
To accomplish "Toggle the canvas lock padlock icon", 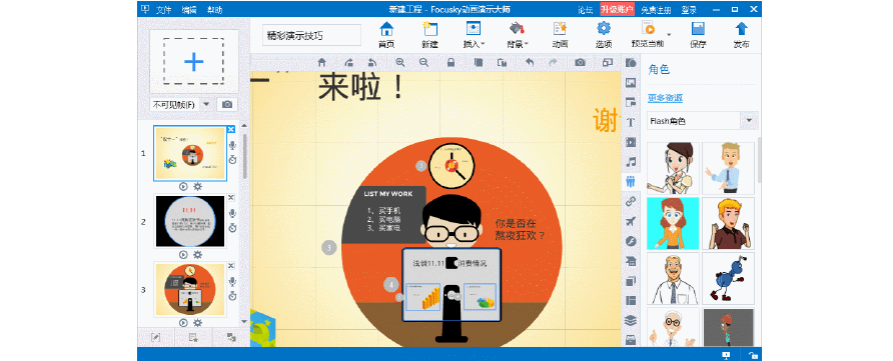I will click(x=450, y=63).
